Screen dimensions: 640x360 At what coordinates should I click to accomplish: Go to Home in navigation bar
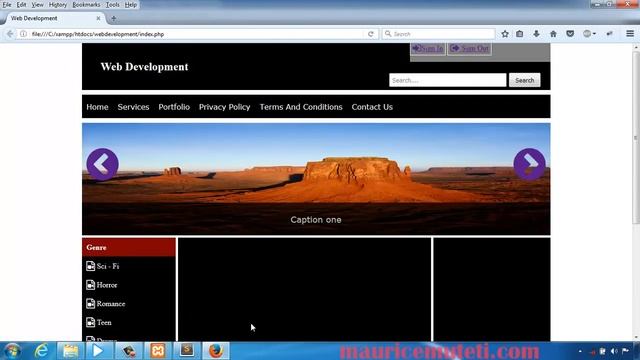[97, 107]
